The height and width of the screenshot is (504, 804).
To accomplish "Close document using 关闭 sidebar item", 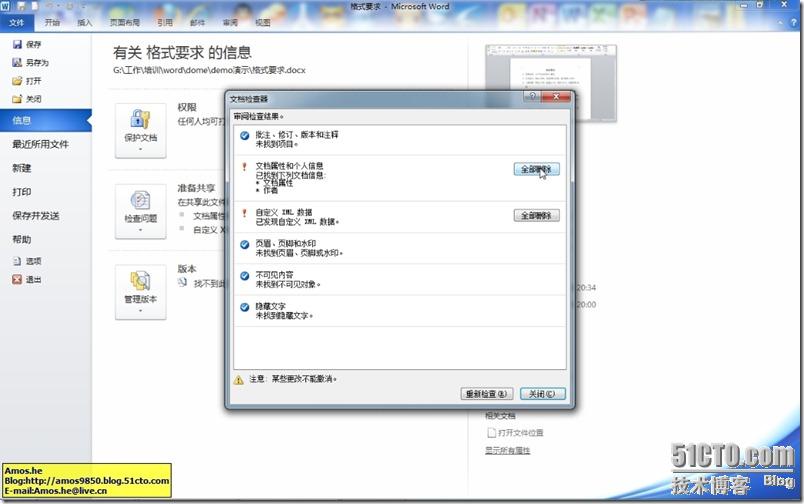I will [27, 99].
